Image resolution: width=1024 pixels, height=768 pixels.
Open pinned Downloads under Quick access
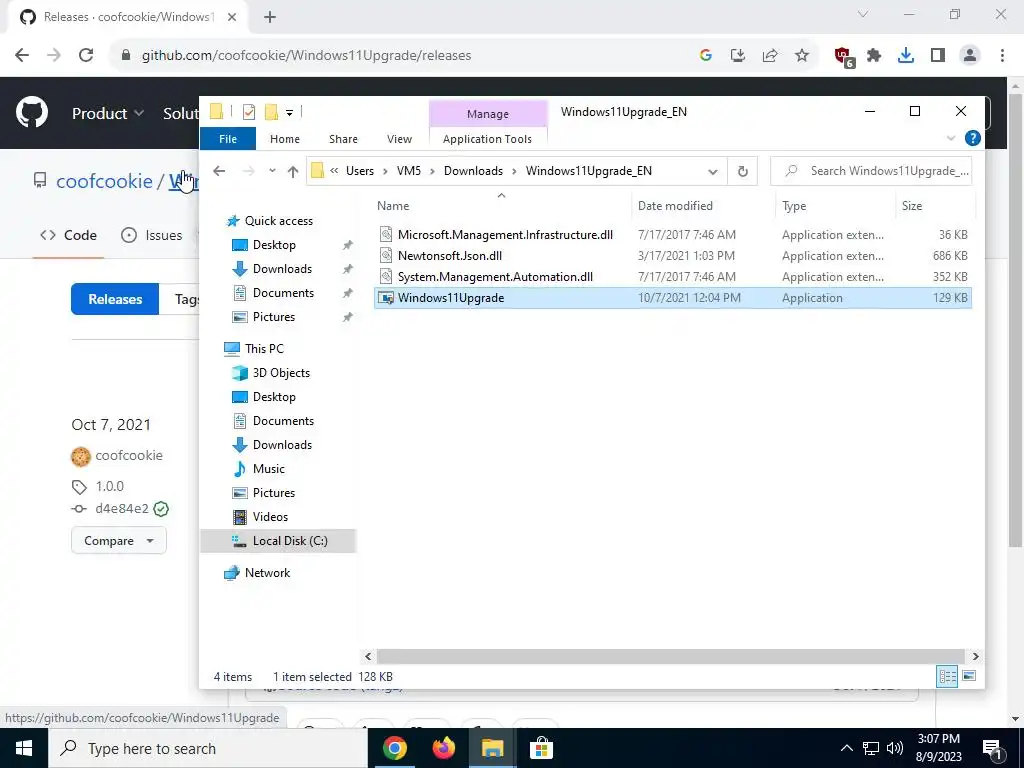coord(281,268)
